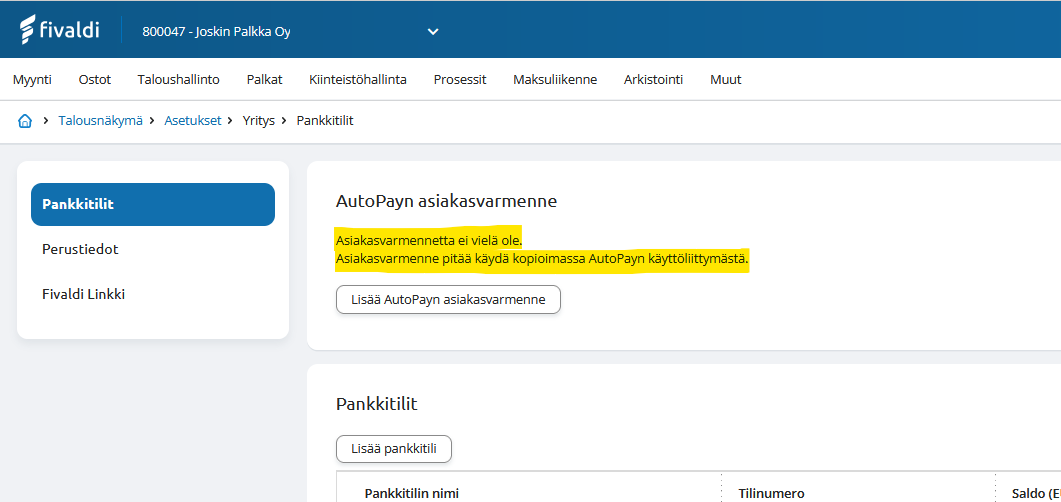Click the Pankkitilit breadcrumb text

pos(325,121)
